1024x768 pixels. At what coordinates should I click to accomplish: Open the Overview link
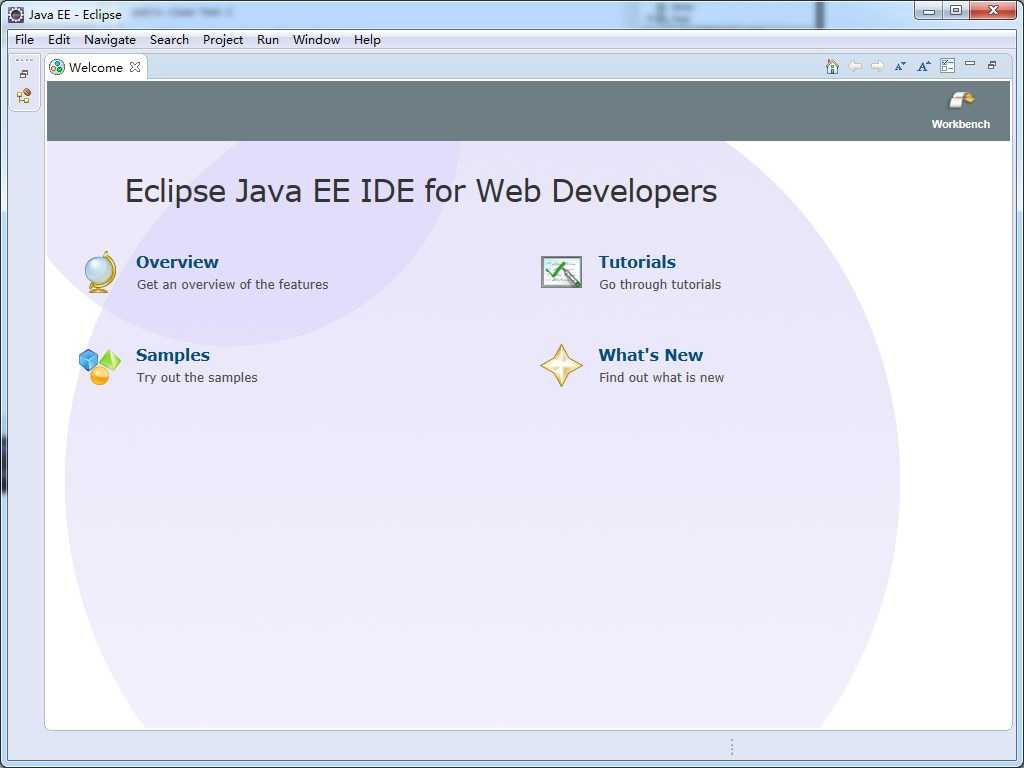pyautogui.click(x=177, y=262)
